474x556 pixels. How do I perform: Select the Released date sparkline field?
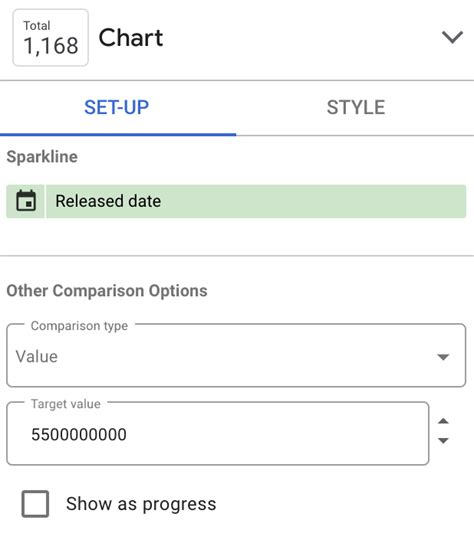(x=236, y=201)
